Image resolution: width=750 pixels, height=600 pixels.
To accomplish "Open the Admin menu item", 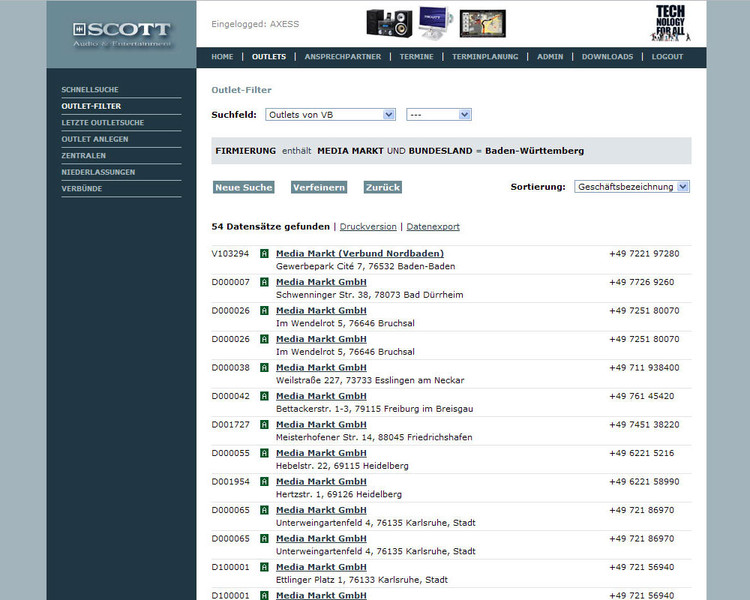I will [550, 56].
